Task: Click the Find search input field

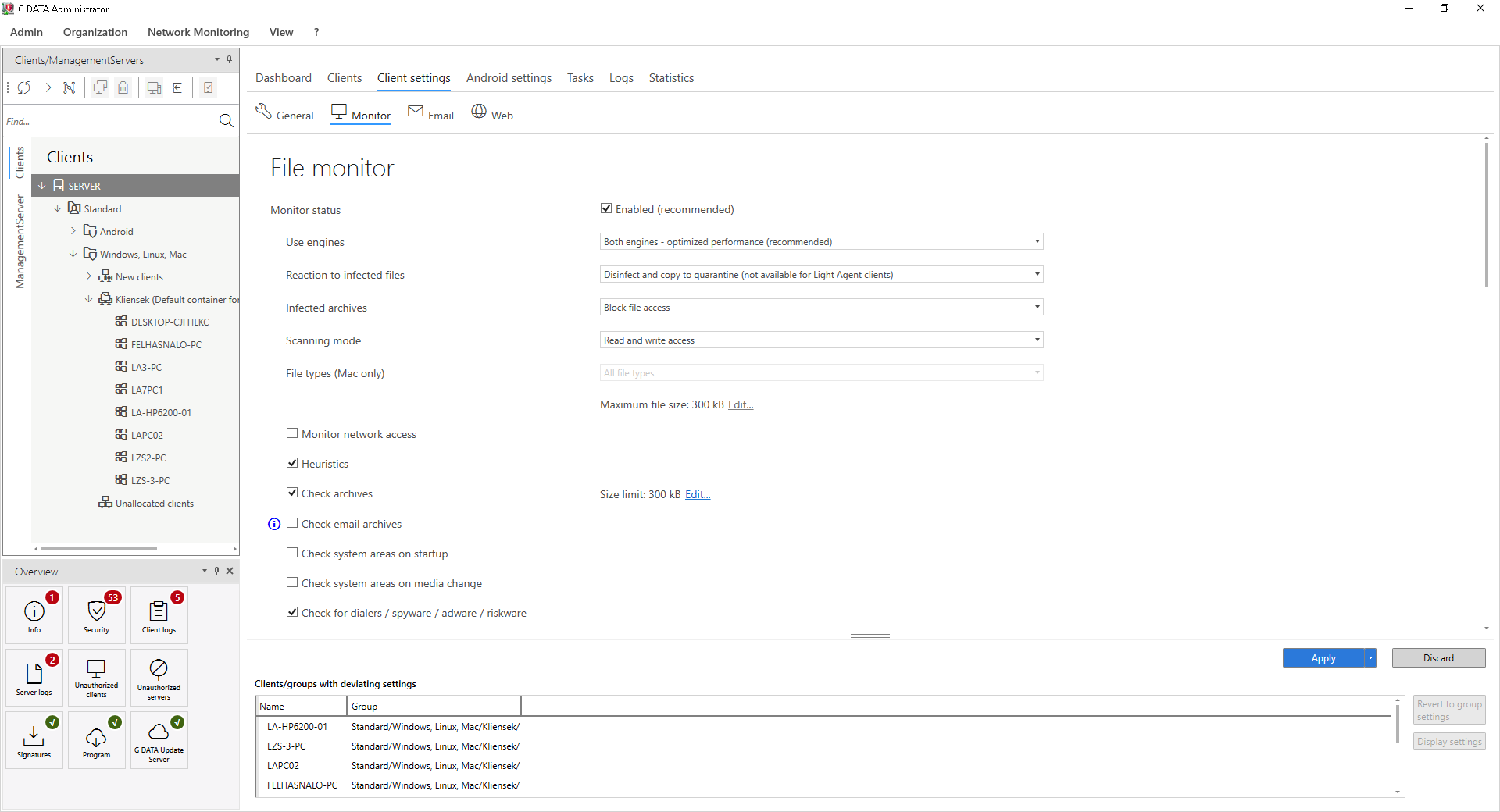Action: (x=109, y=121)
